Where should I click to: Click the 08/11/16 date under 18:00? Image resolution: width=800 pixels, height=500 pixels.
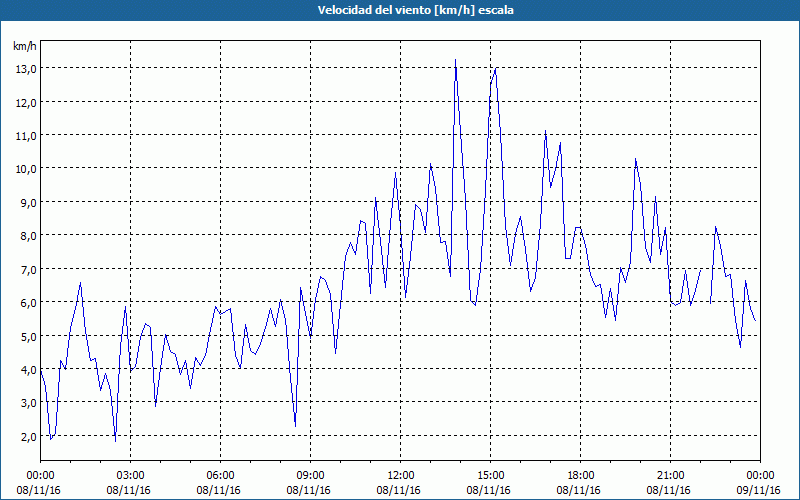tap(578, 490)
